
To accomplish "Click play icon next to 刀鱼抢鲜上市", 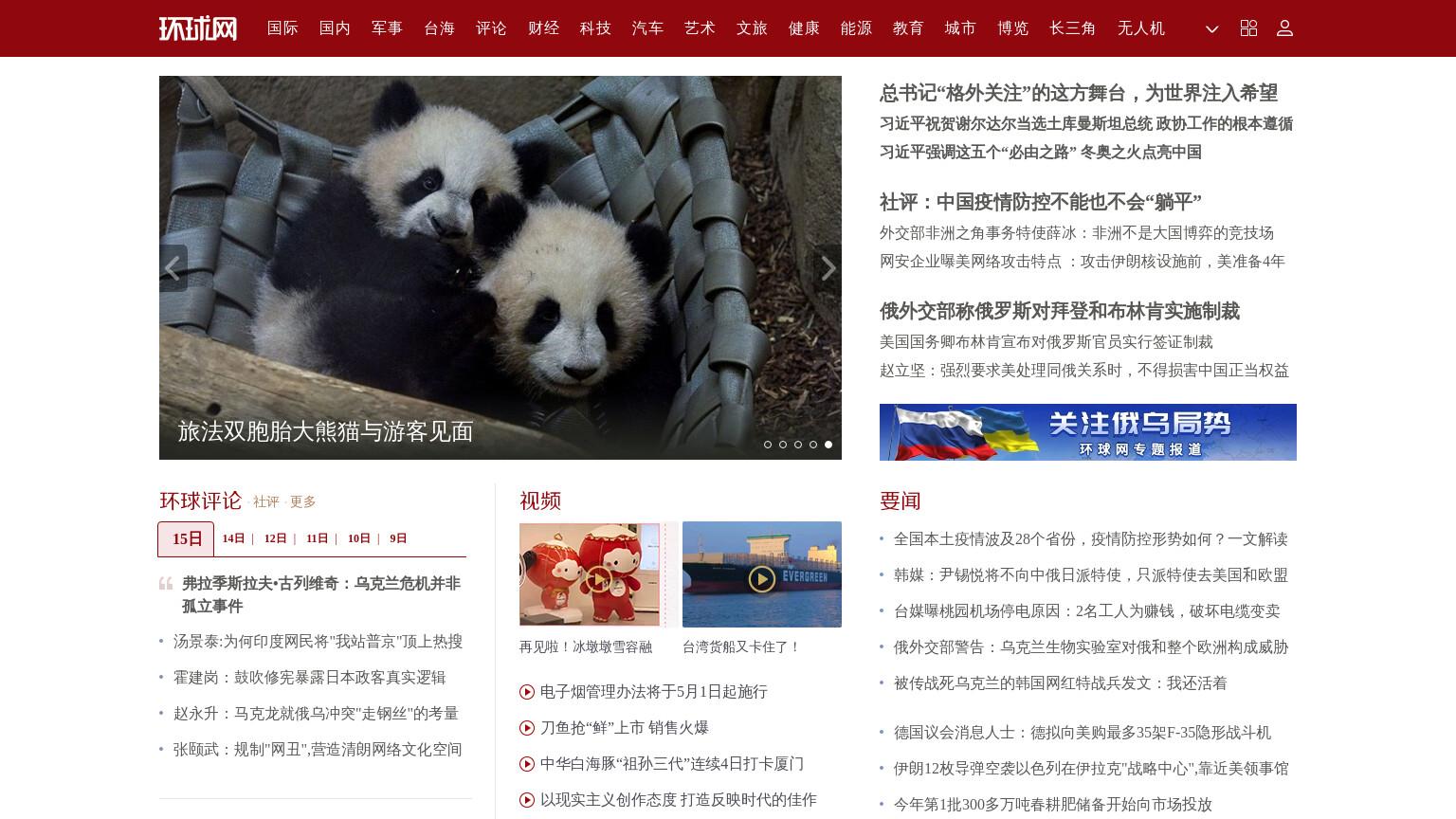I will (527, 728).
